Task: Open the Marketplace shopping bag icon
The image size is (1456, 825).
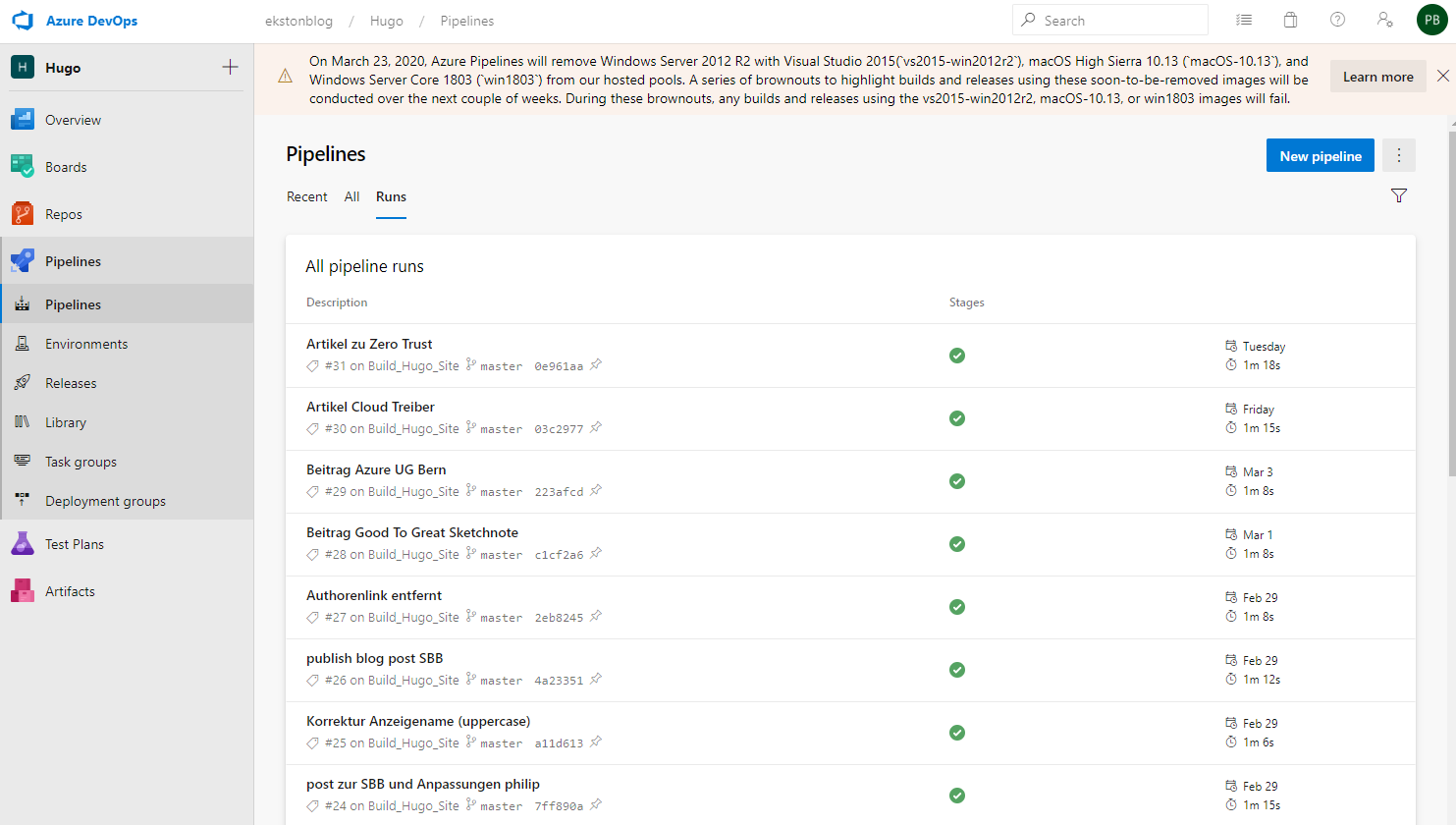Action: (x=1291, y=20)
